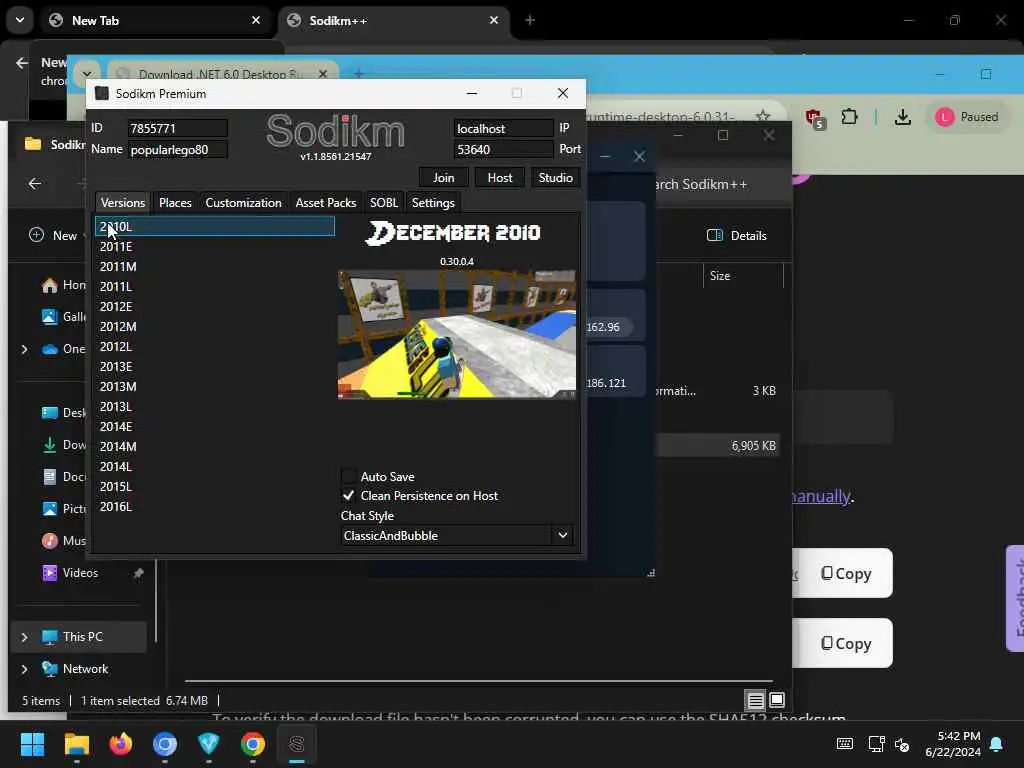Select version 2014E
The width and height of the screenshot is (1024, 768).
215,426
